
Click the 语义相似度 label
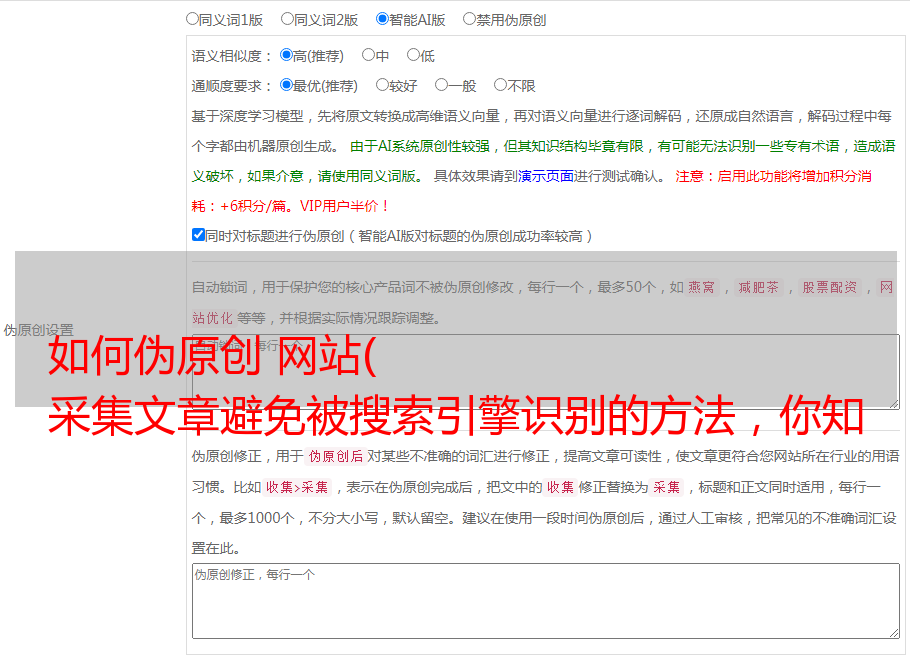click(x=231, y=56)
